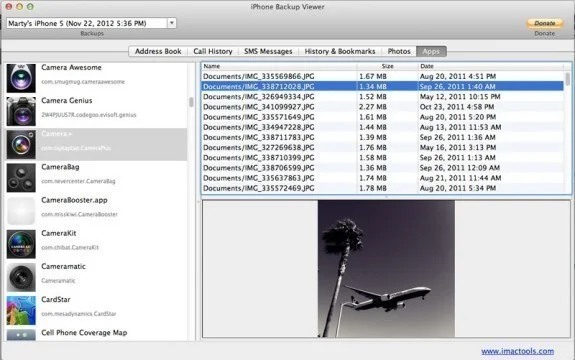This screenshot has width=575, height=360.
Task: Click the Camera Awesome app name
Action: (71, 67)
